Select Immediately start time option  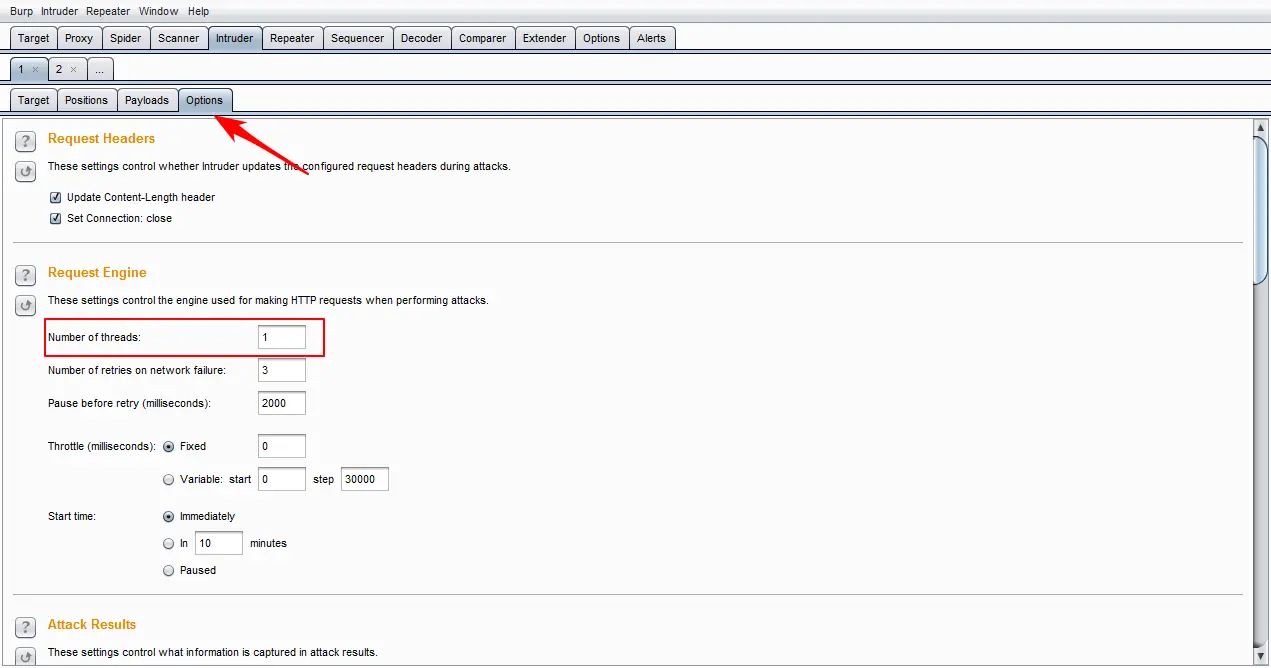click(x=168, y=516)
